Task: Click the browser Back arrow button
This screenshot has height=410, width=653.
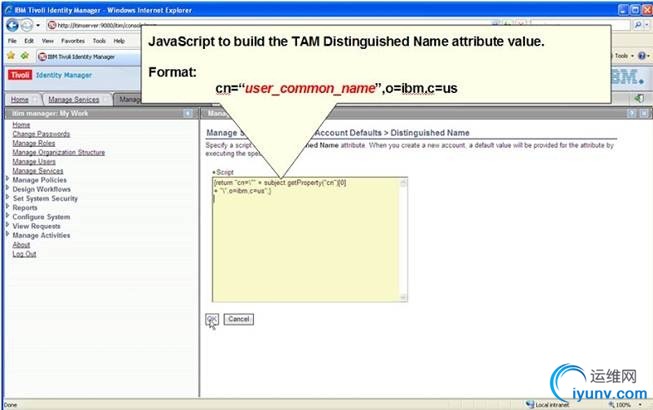Action: pyautogui.click(x=12, y=25)
